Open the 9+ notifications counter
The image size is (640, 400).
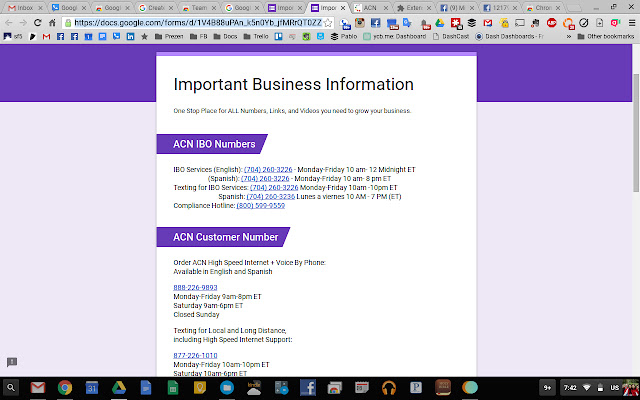click(547, 387)
